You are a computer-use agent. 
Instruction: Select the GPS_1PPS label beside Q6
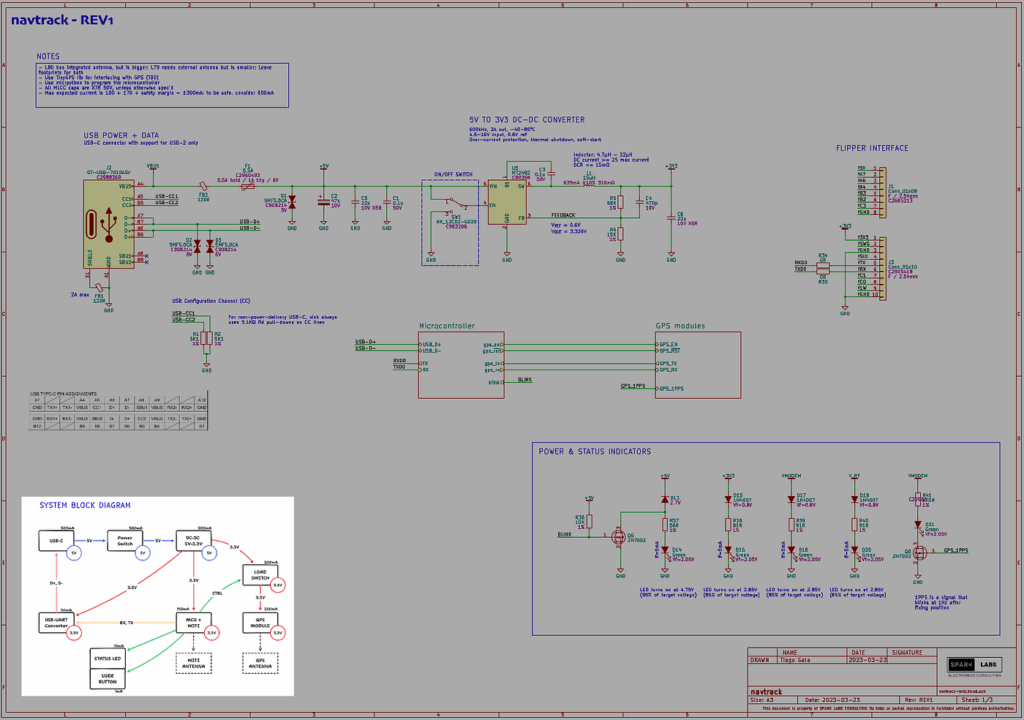[955, 550]
